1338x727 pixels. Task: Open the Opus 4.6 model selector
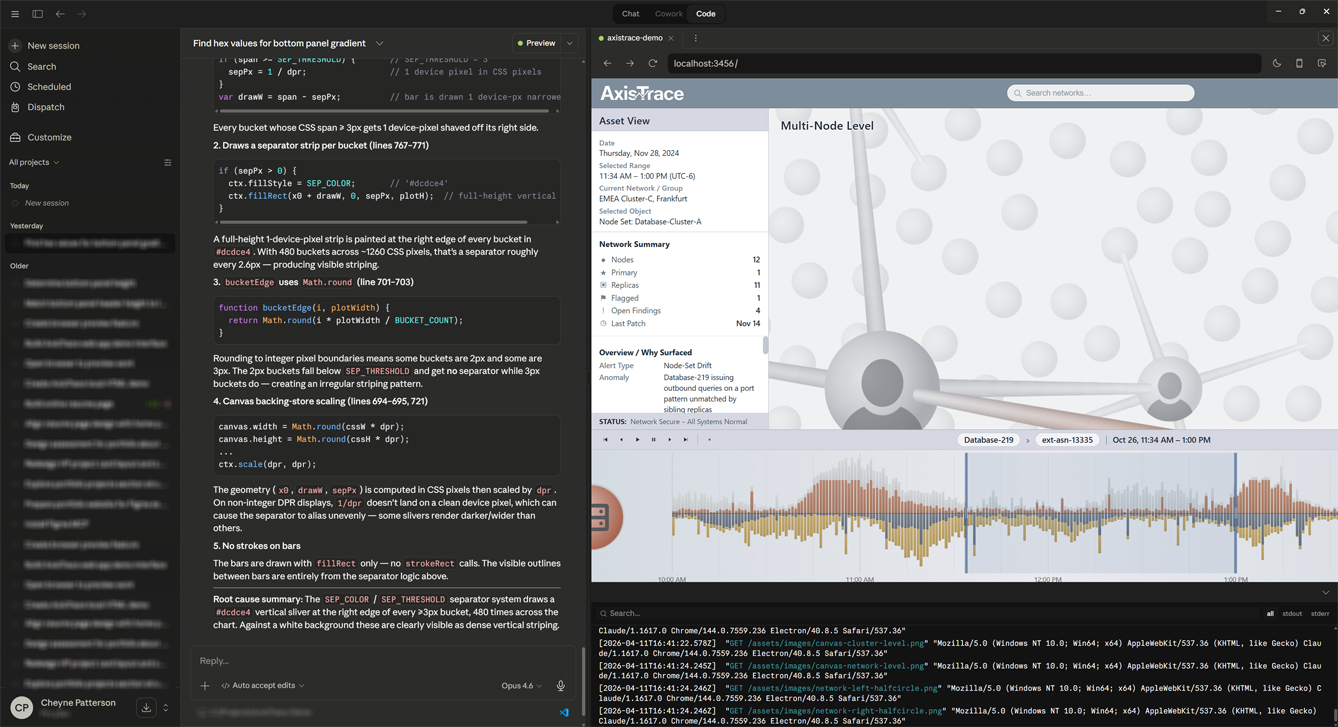point(522,686)
